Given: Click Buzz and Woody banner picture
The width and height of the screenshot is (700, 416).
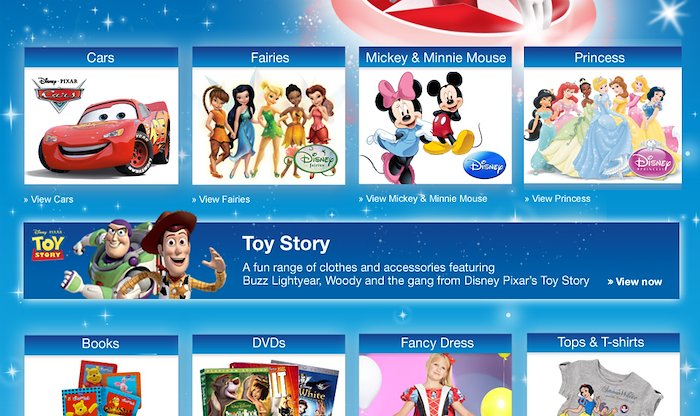Looking at the screenshot, I should pyautogui.click(x=144, y=256).
